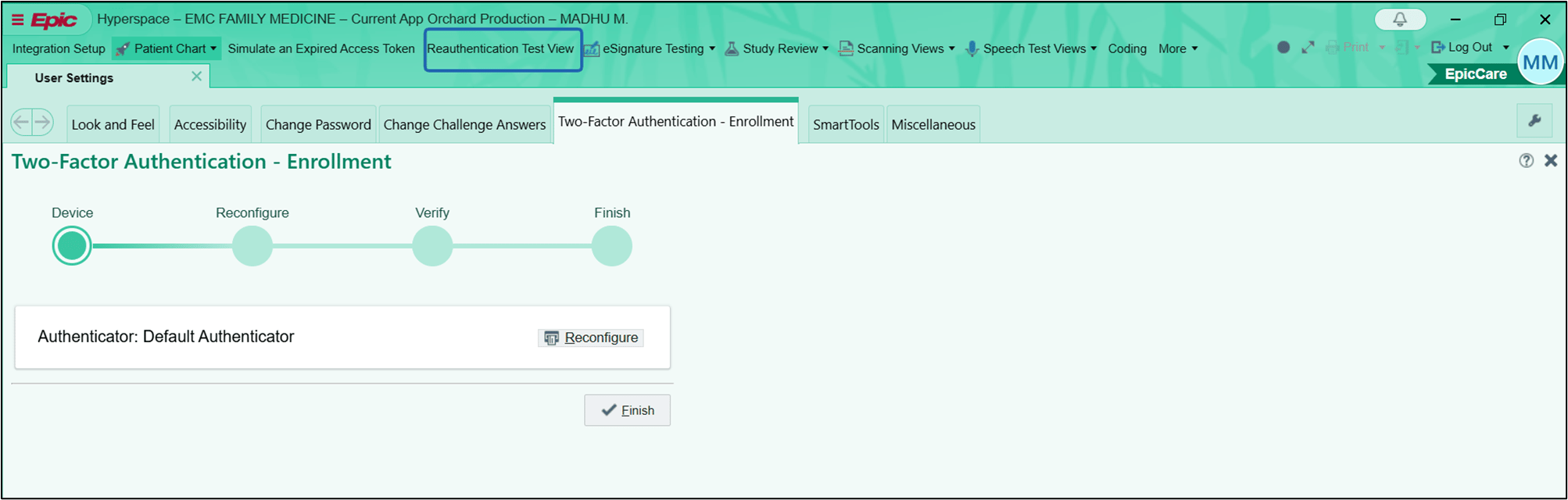1568x500 pixels.
Task: Open Reauthentication Test View
Action: coord(500,48)
